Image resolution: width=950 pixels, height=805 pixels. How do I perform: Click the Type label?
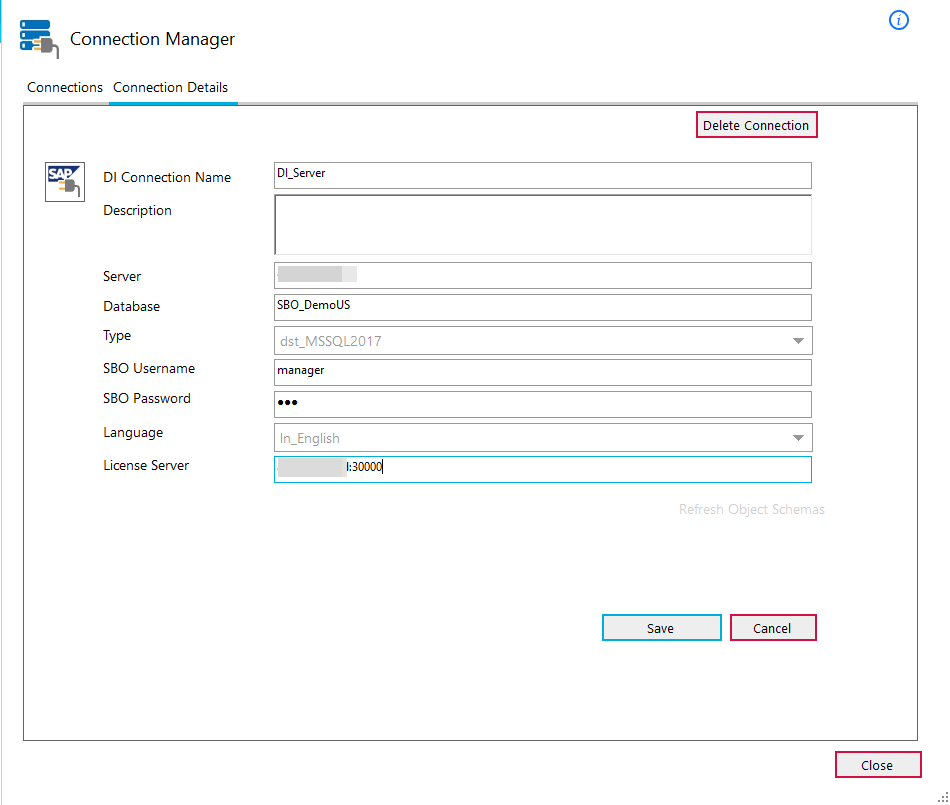click(x=117, y=336)
